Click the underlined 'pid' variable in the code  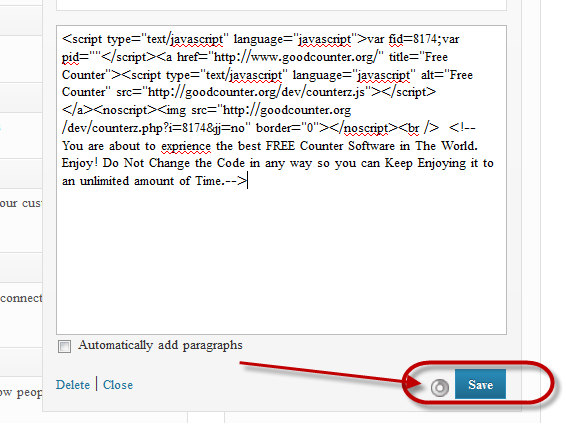pos(70,57)
